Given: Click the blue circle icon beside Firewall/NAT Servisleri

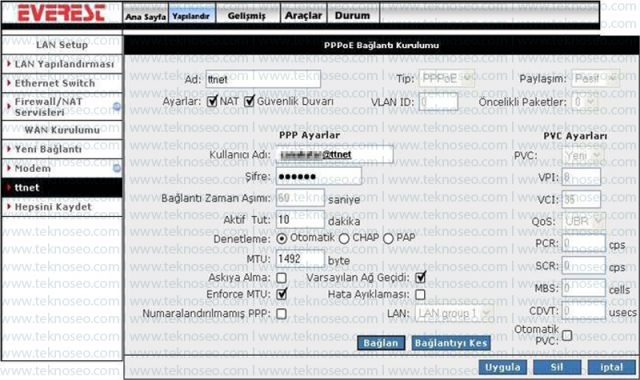Looking at the screenshot, I should (117, 107).
